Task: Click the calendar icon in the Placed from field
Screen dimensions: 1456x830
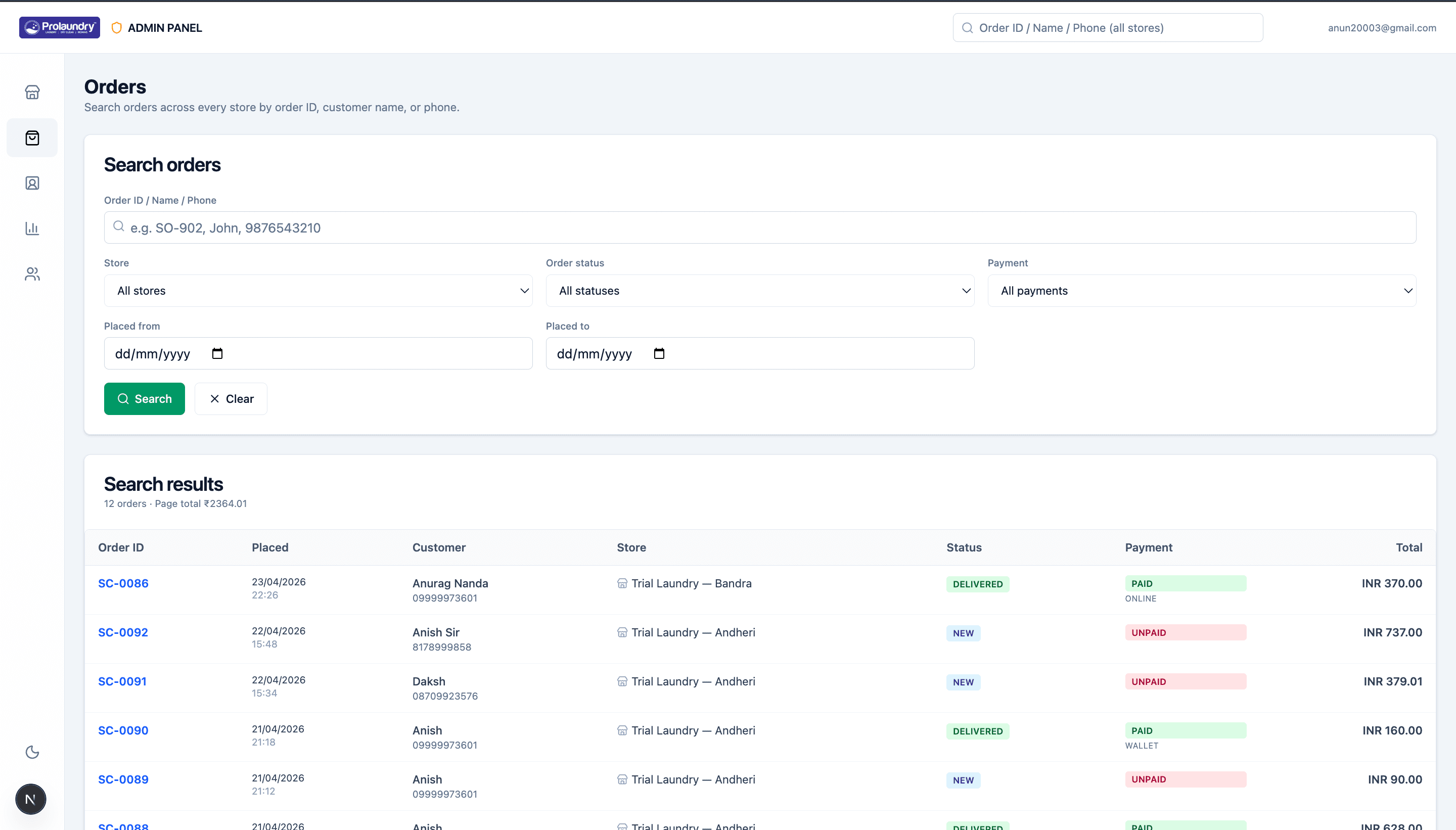Action: click(x=217, y=353)
